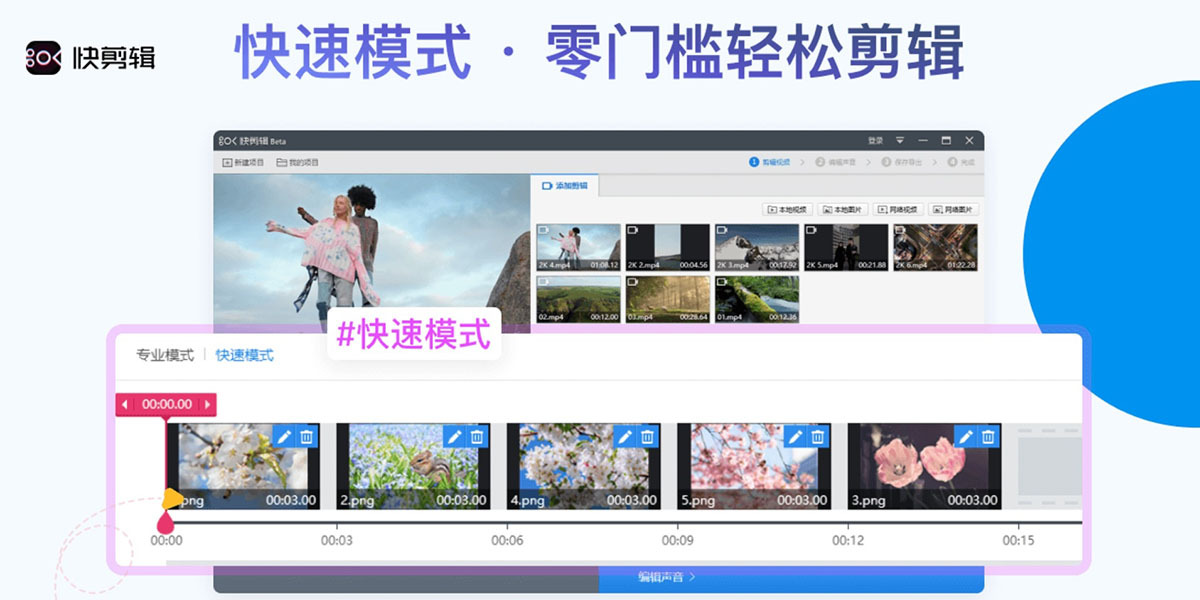Step timecode forward with right arrow
The image size is (1200, 600).
tap(207, 405)
